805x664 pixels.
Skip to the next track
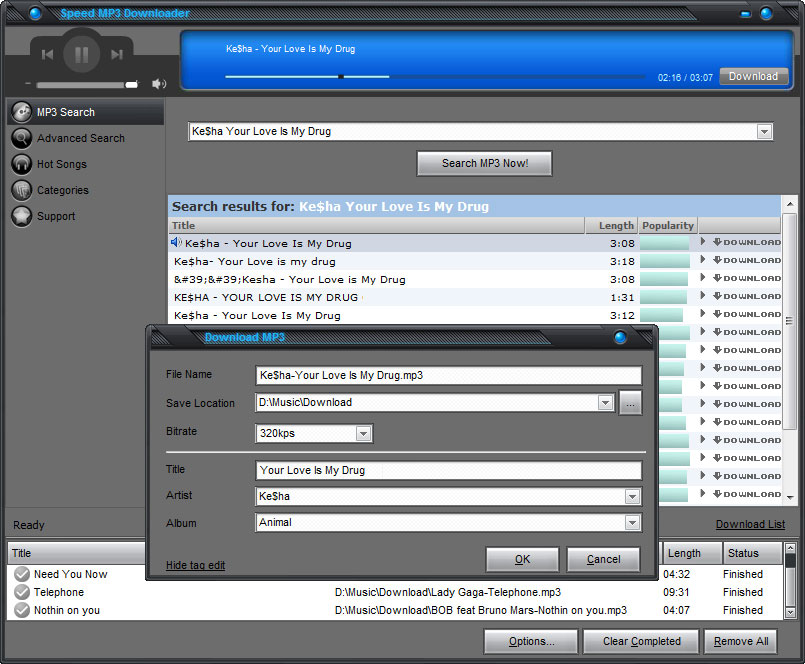[x=117, y=54]
